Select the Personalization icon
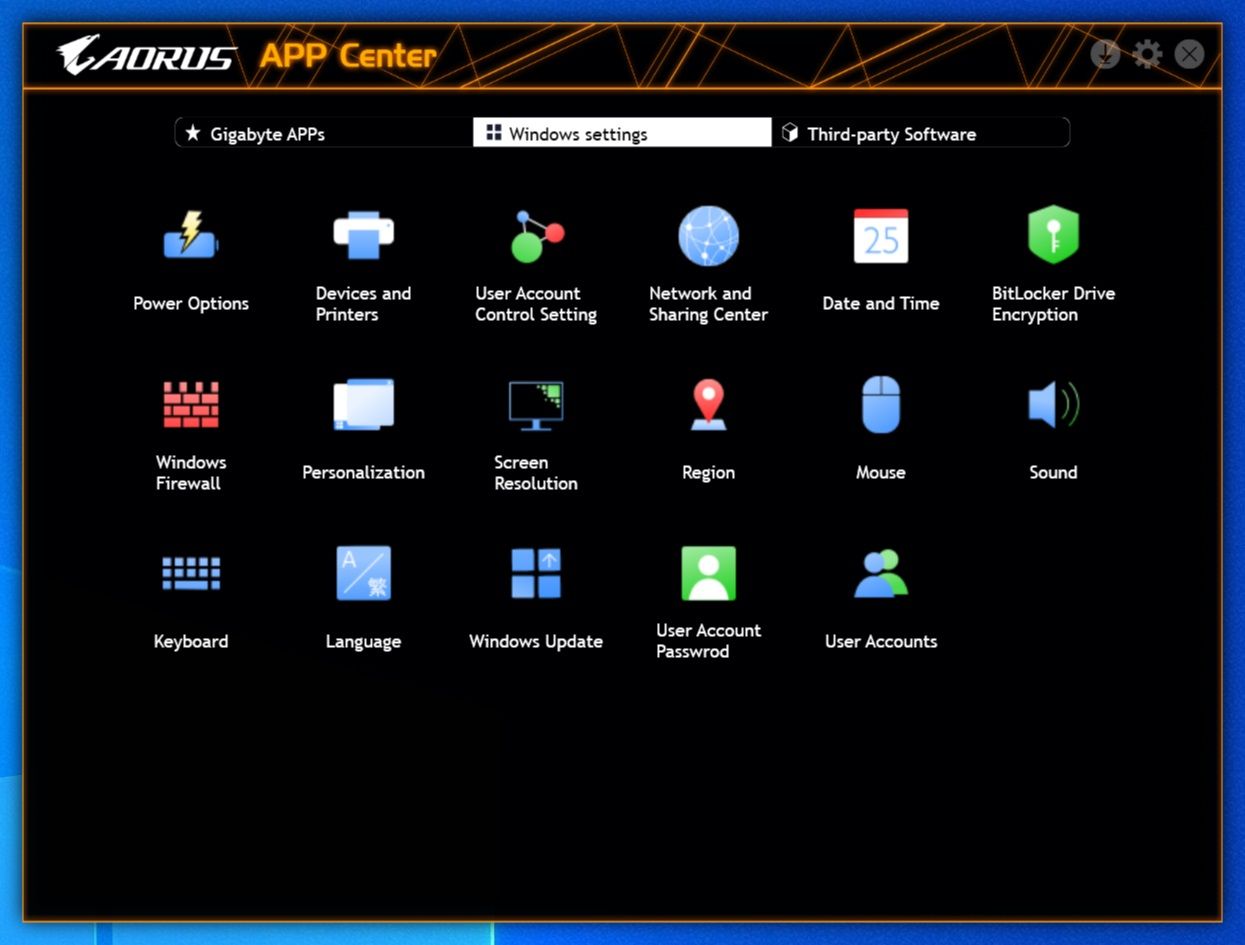This screenshot has height=945, width=1245. (x=363, y=404)
